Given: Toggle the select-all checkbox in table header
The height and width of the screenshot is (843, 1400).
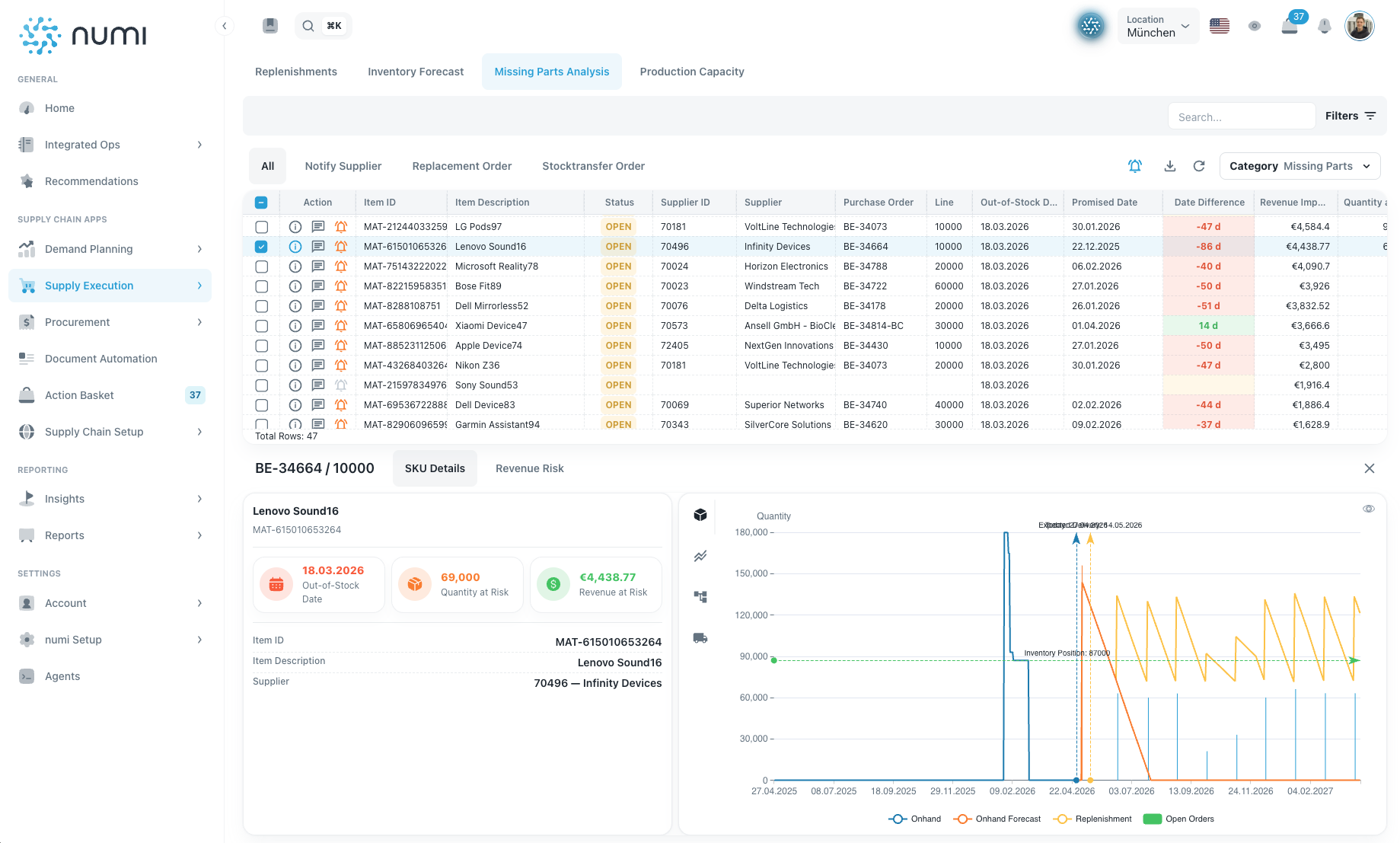Looking at the screenshot, I should (261, 203).
